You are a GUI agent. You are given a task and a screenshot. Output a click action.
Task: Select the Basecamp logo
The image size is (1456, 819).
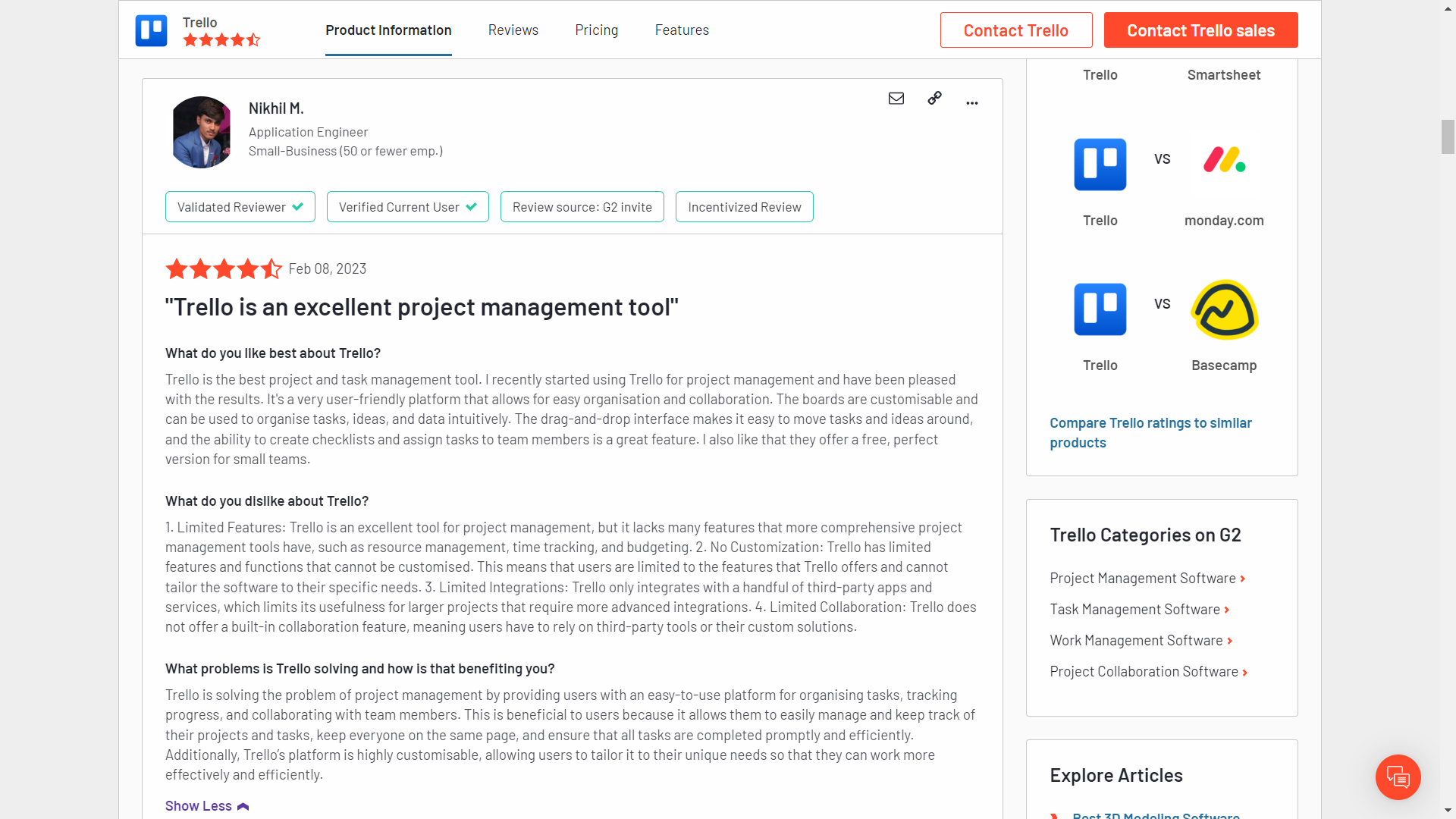pyautogui.click(x=1224, y=309)
